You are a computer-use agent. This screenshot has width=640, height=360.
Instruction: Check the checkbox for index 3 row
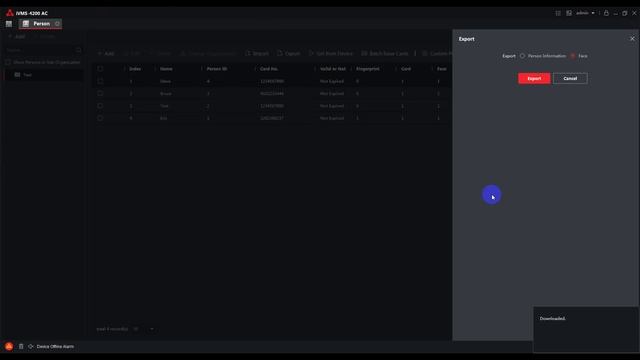pyautogui.click(x=100, y=106)
